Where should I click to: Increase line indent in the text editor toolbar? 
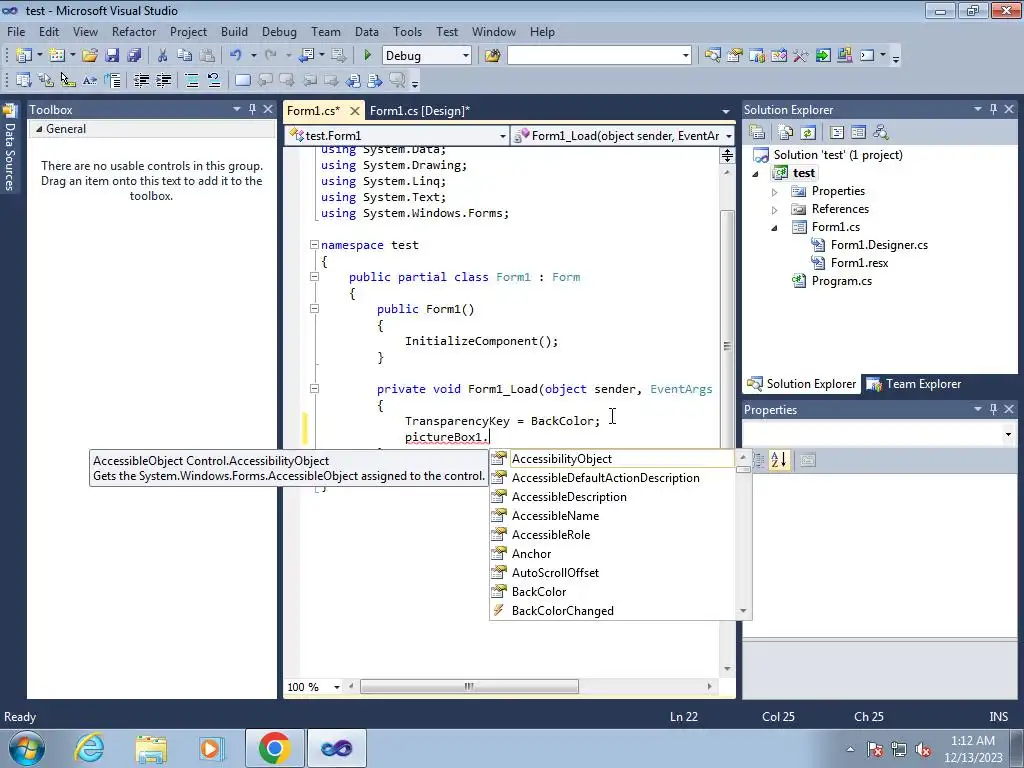click(163, 80)
